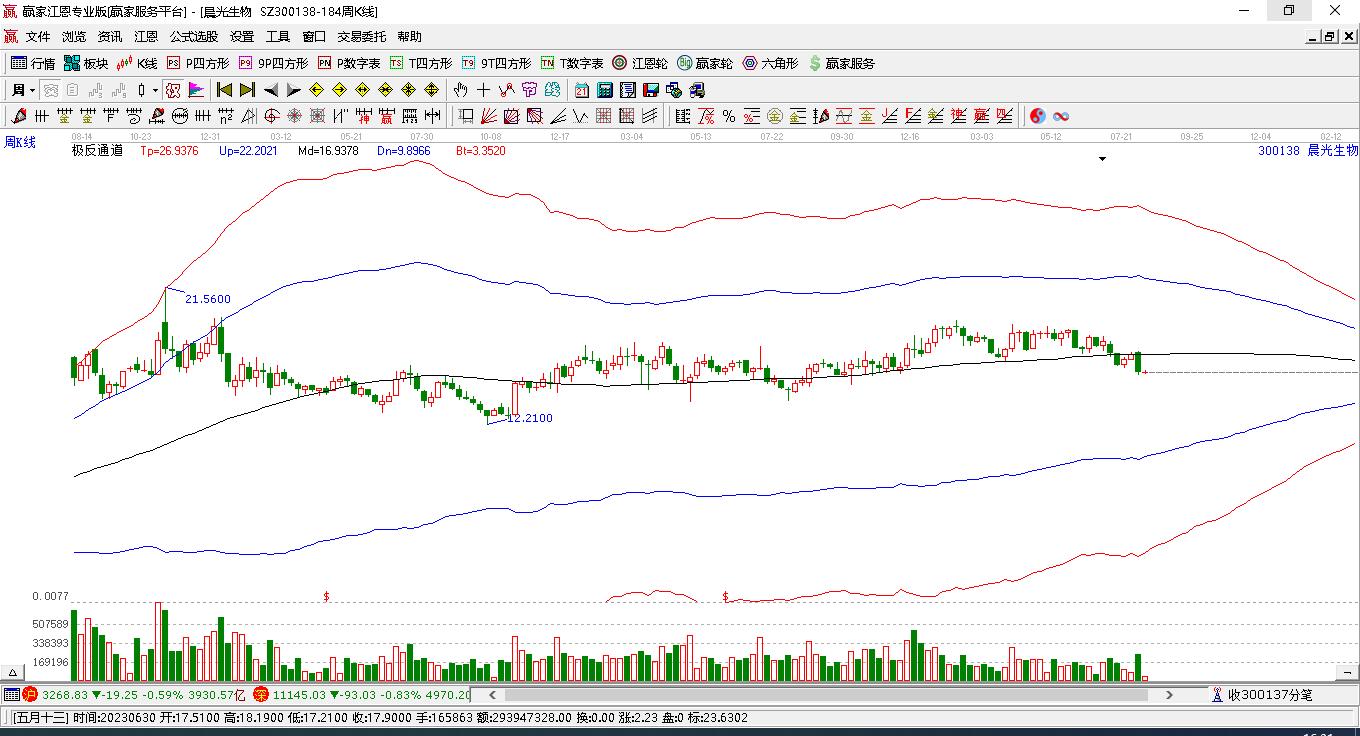
Task: Open the candlestick style dropdown arrow
Action: (x=155, y=90)
